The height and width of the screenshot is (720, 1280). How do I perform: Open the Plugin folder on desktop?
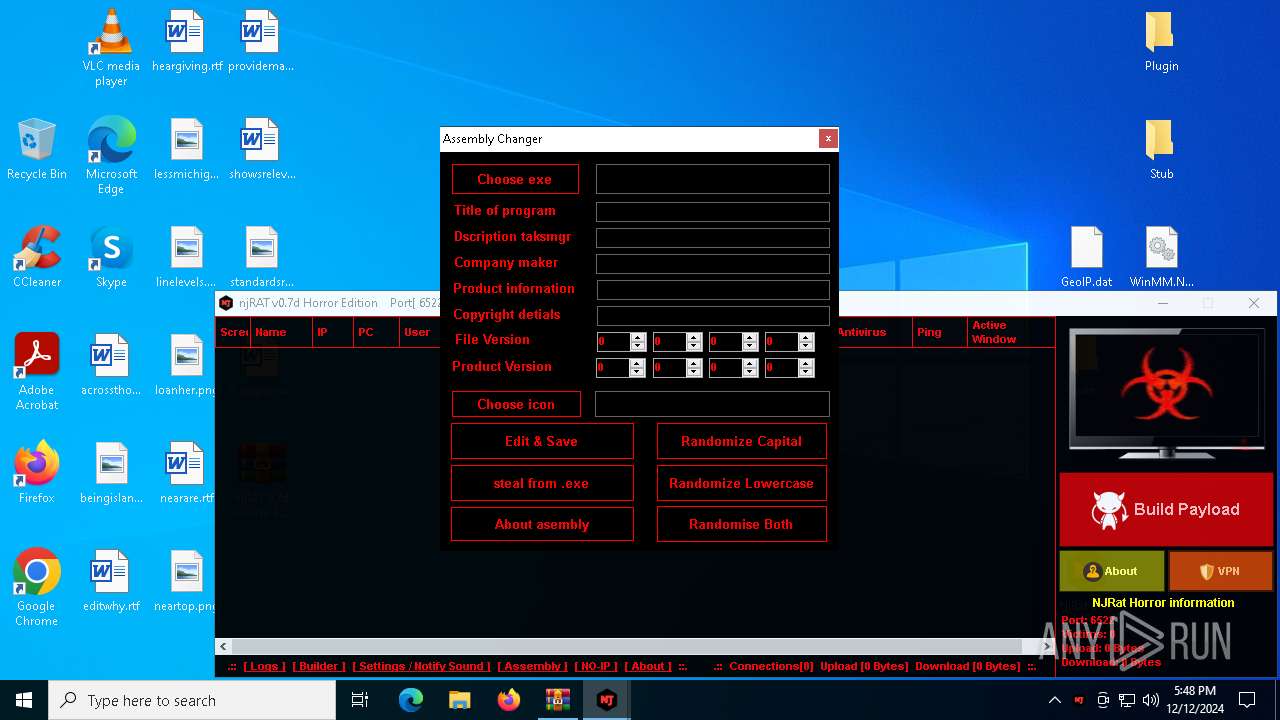pos(1161,42)
